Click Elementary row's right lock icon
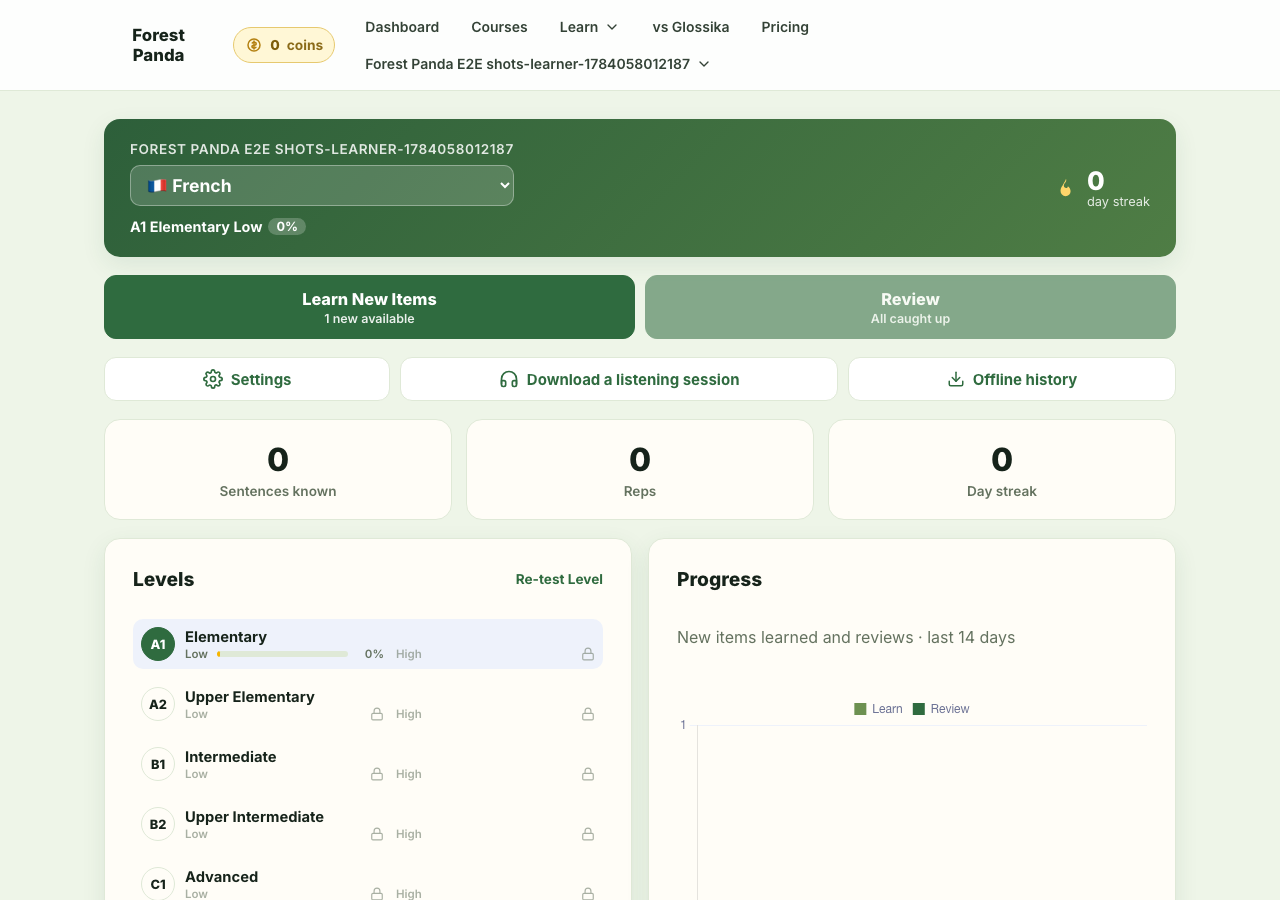The height and width of the screenshot is (900, 1280). 588,654
